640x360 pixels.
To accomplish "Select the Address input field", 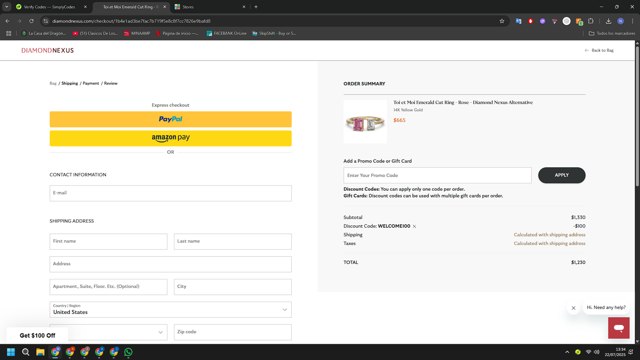I will coord(171,264).
